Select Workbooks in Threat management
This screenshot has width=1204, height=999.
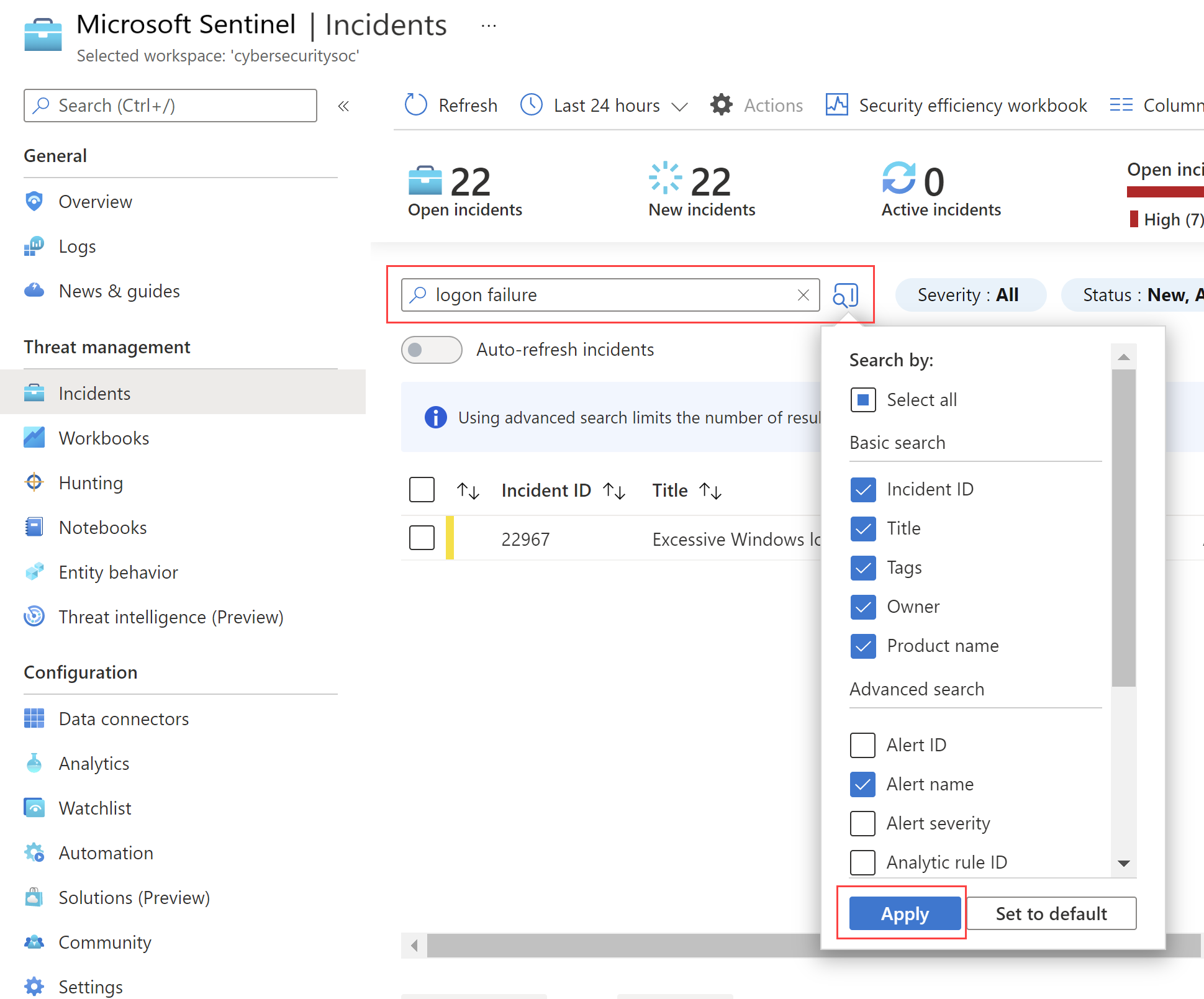[104, 438]
